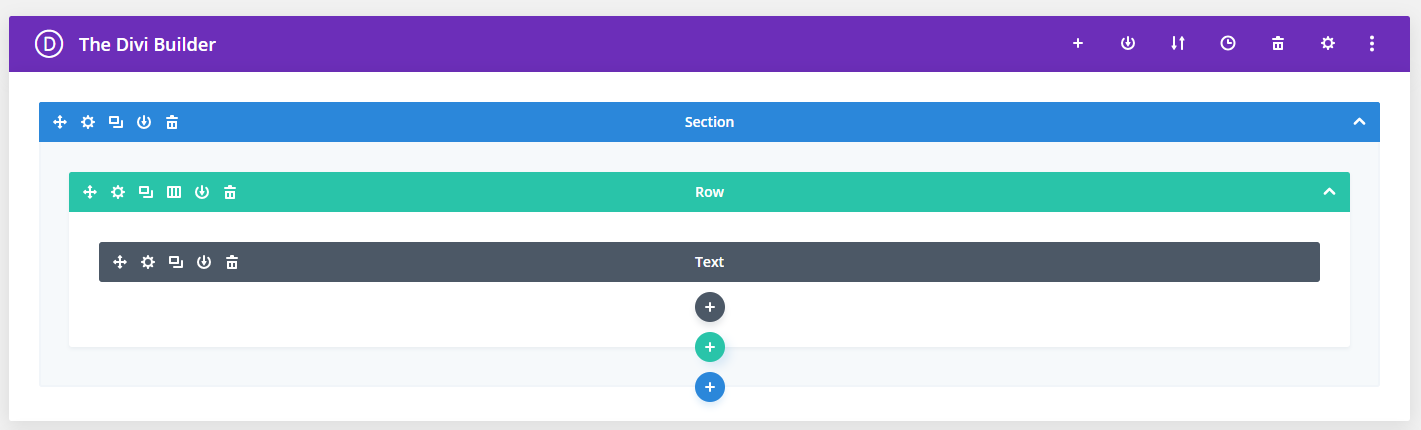Open page settings in builder header
Screen dimensions: 1421x430
pyautogui.click(x=1328, y=43)
